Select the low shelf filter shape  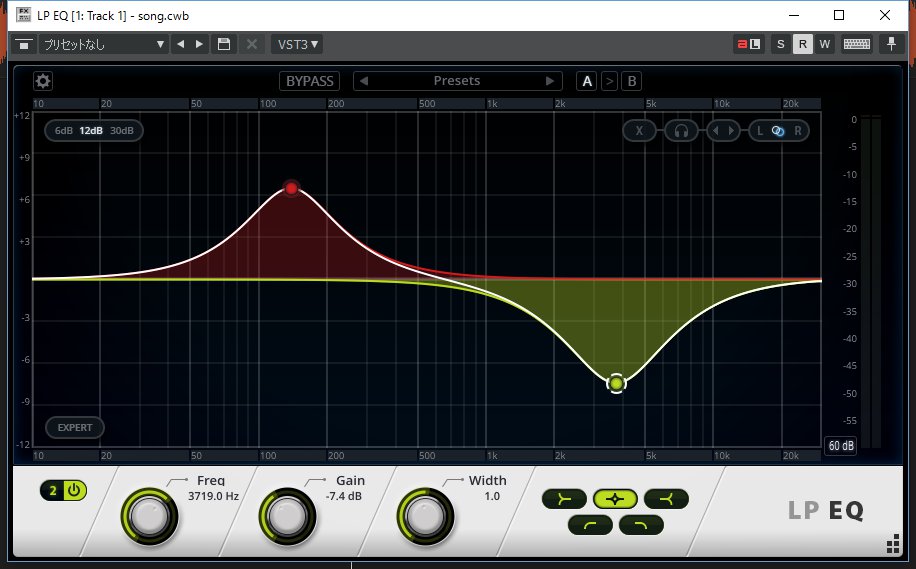coord(565,498)
